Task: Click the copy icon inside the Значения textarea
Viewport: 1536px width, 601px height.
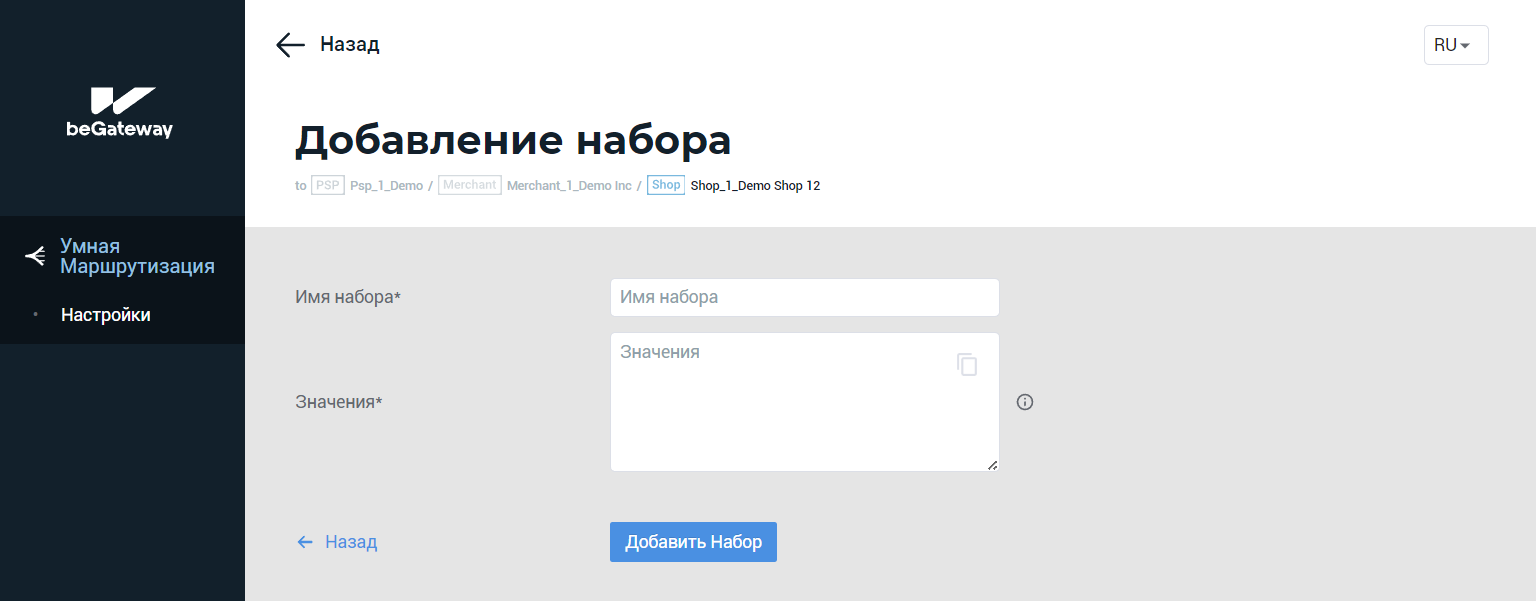Action: coord(966,365)
